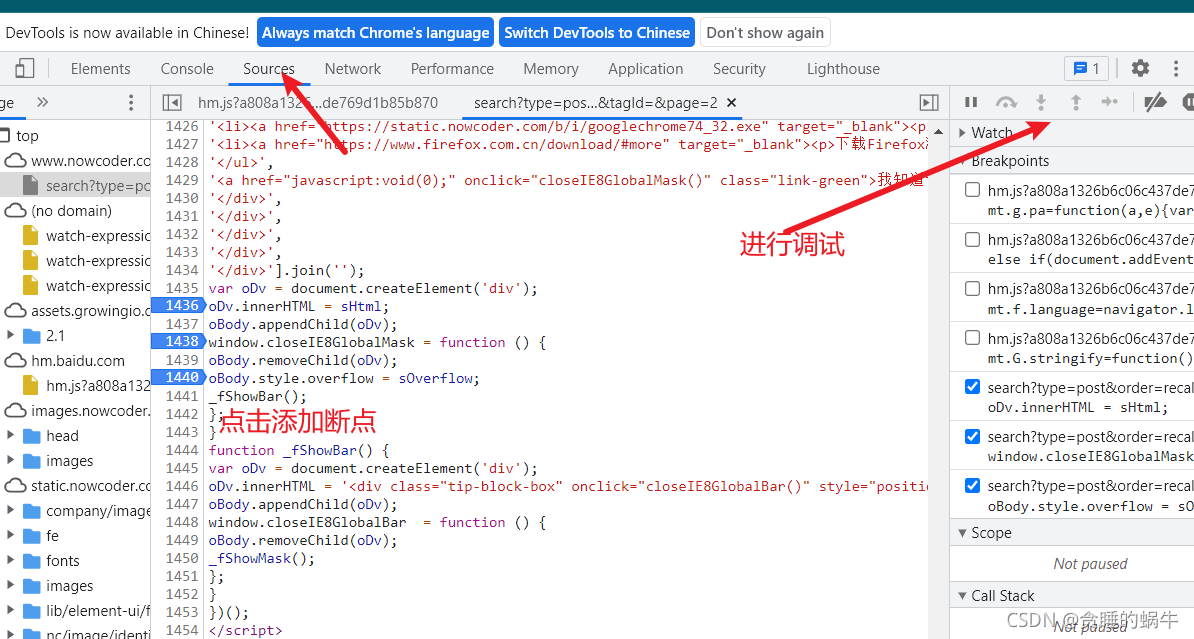The height and width of the screenshot is (639, 1194).
Task: Open the Security tab
Action: pyautogui.click(x=739, y=69)
